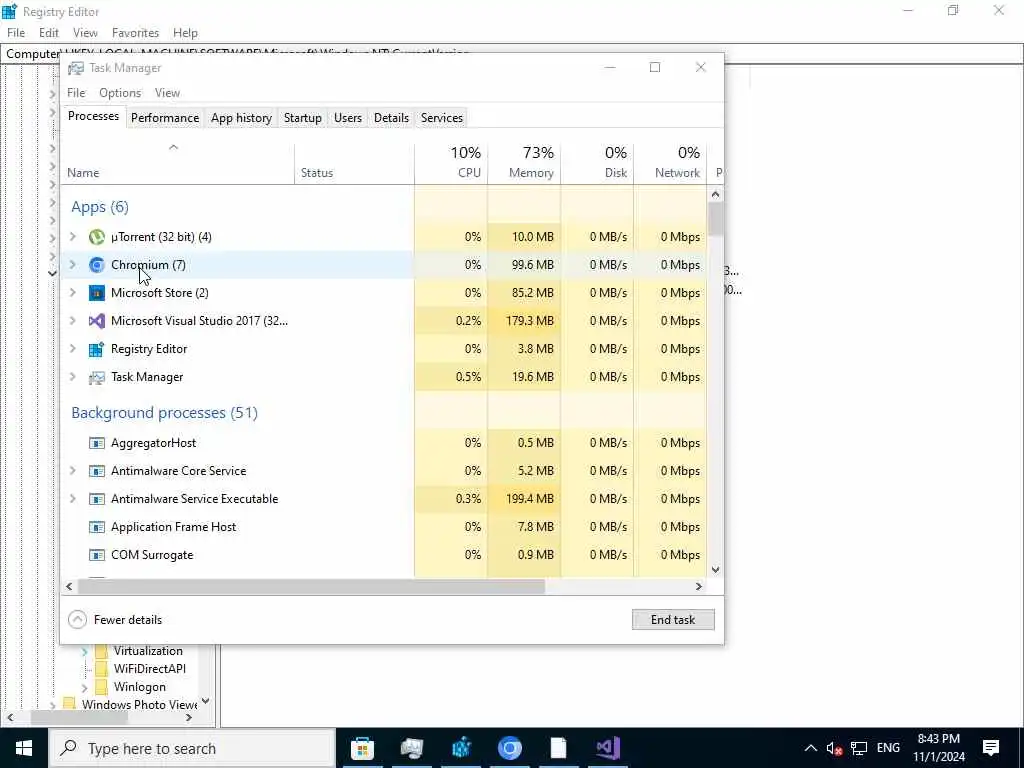Open the Windows Start menu
The image size is (1024, 768).
[x=24, y=748]
